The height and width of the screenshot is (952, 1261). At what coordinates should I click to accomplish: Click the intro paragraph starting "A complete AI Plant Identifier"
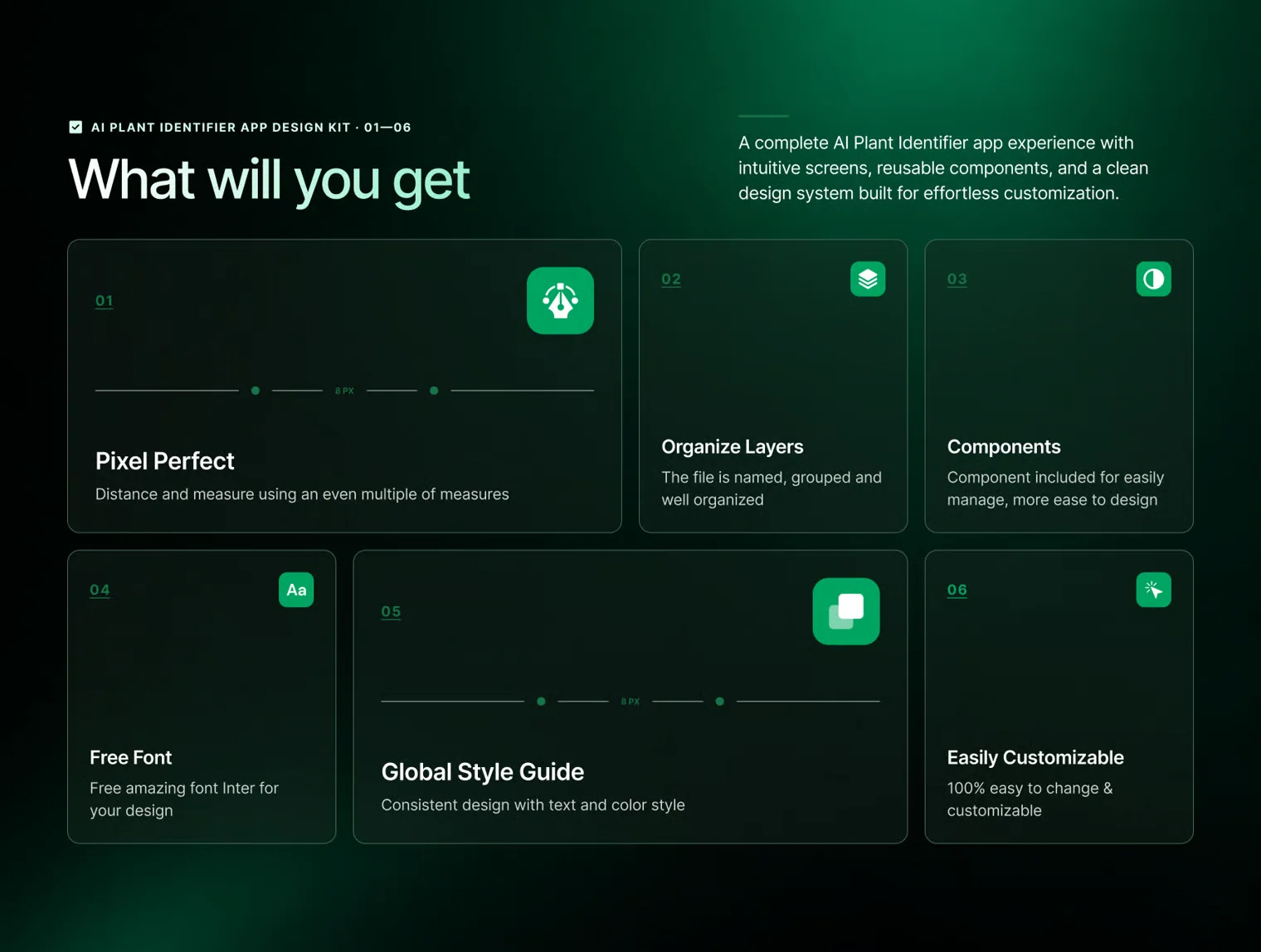click(x=943, y=168)
